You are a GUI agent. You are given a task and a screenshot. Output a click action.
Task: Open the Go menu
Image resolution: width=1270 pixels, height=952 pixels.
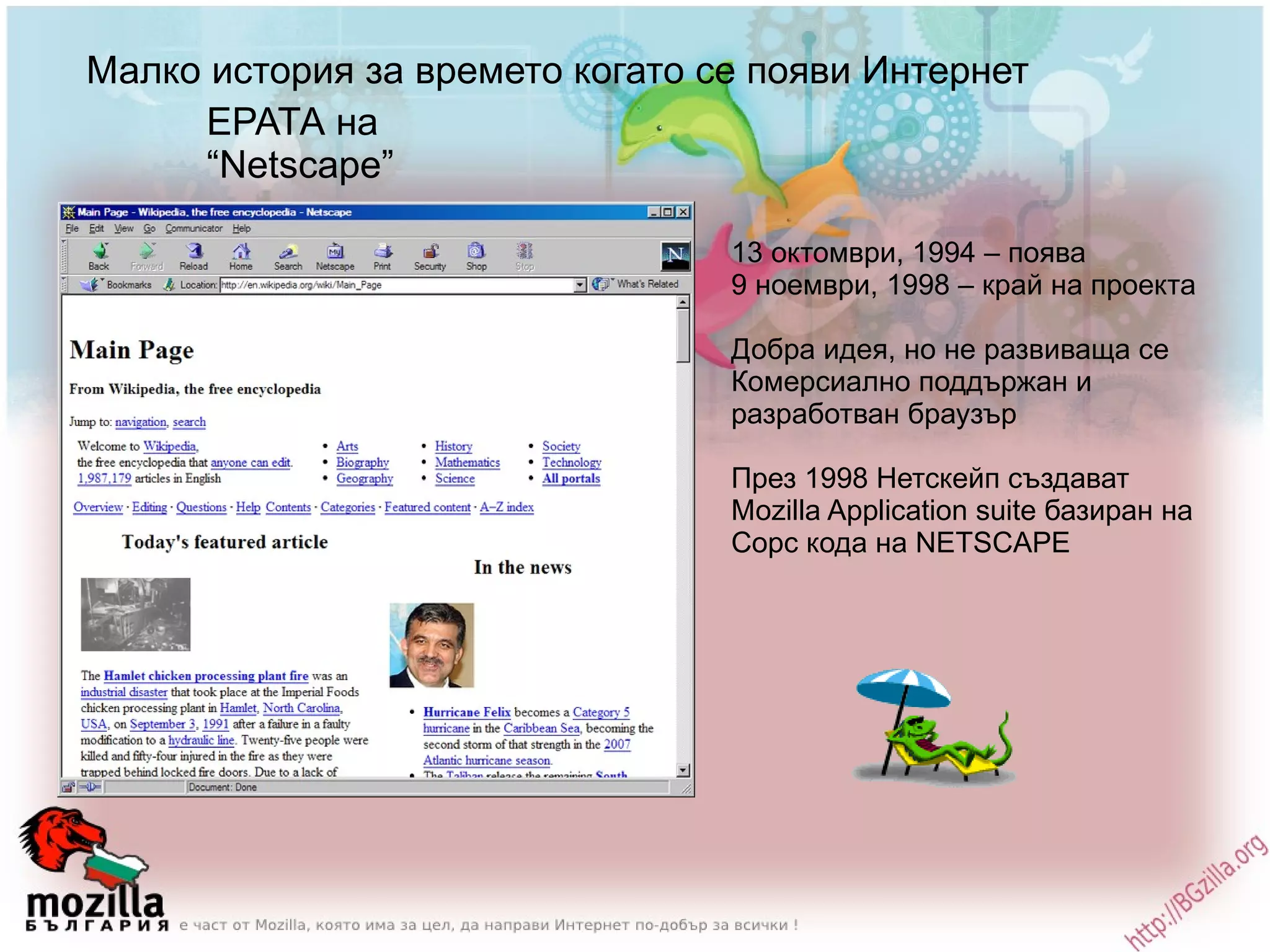point(149,228)
